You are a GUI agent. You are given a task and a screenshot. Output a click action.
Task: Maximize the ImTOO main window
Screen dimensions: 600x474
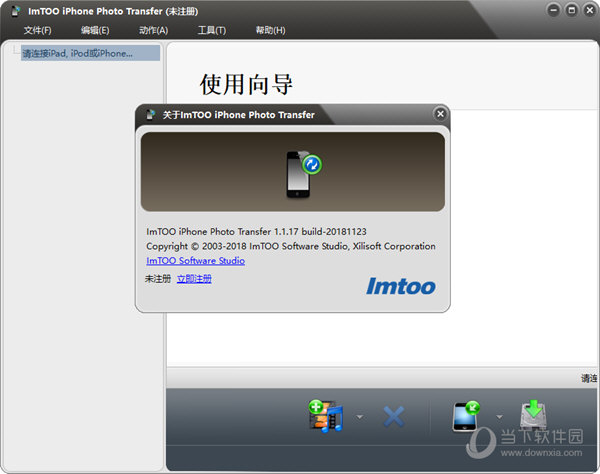click(x=572, y=10)
